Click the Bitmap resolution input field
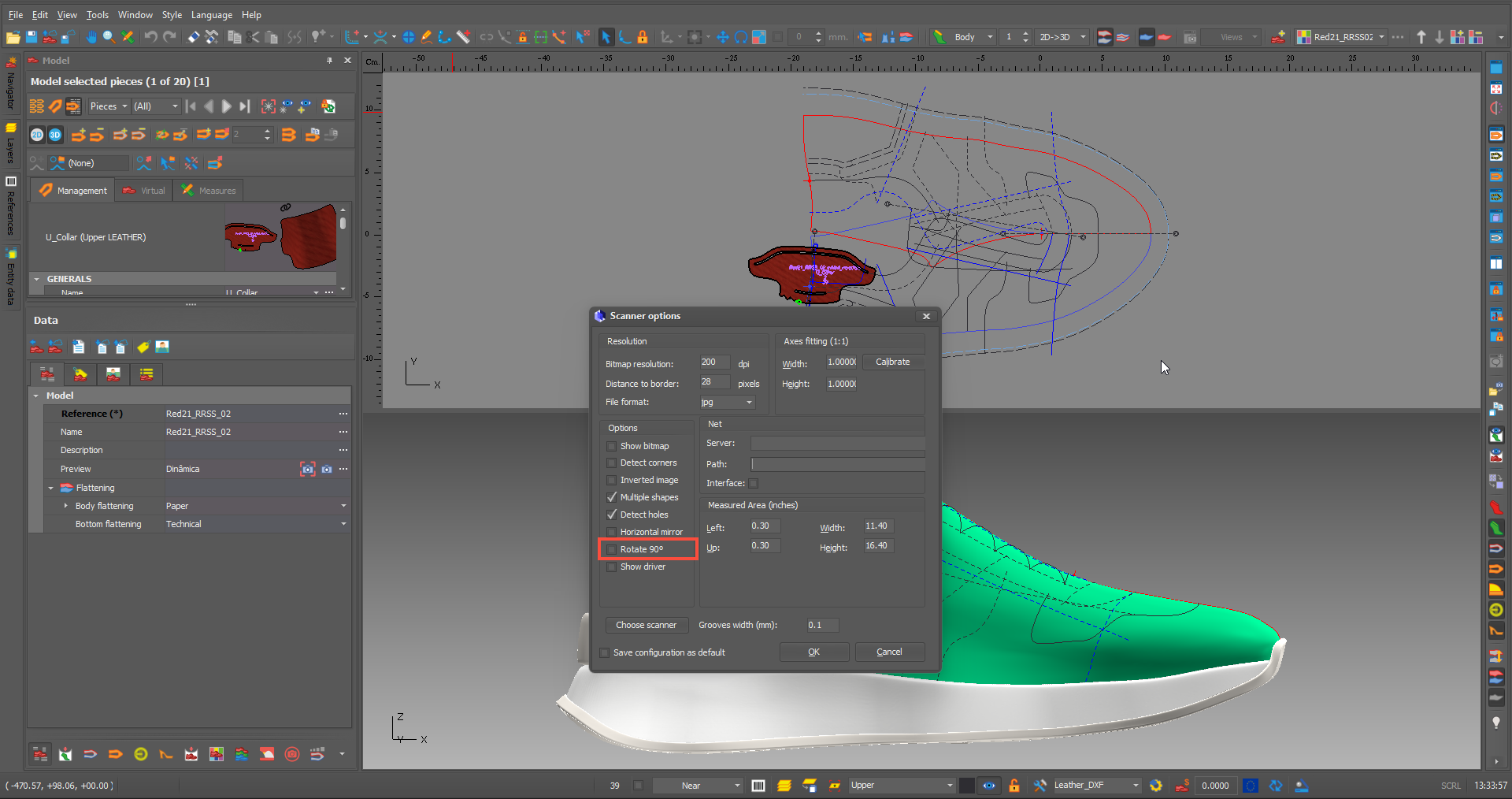Viewport: 1512px width, 799px height. point(713,362)
